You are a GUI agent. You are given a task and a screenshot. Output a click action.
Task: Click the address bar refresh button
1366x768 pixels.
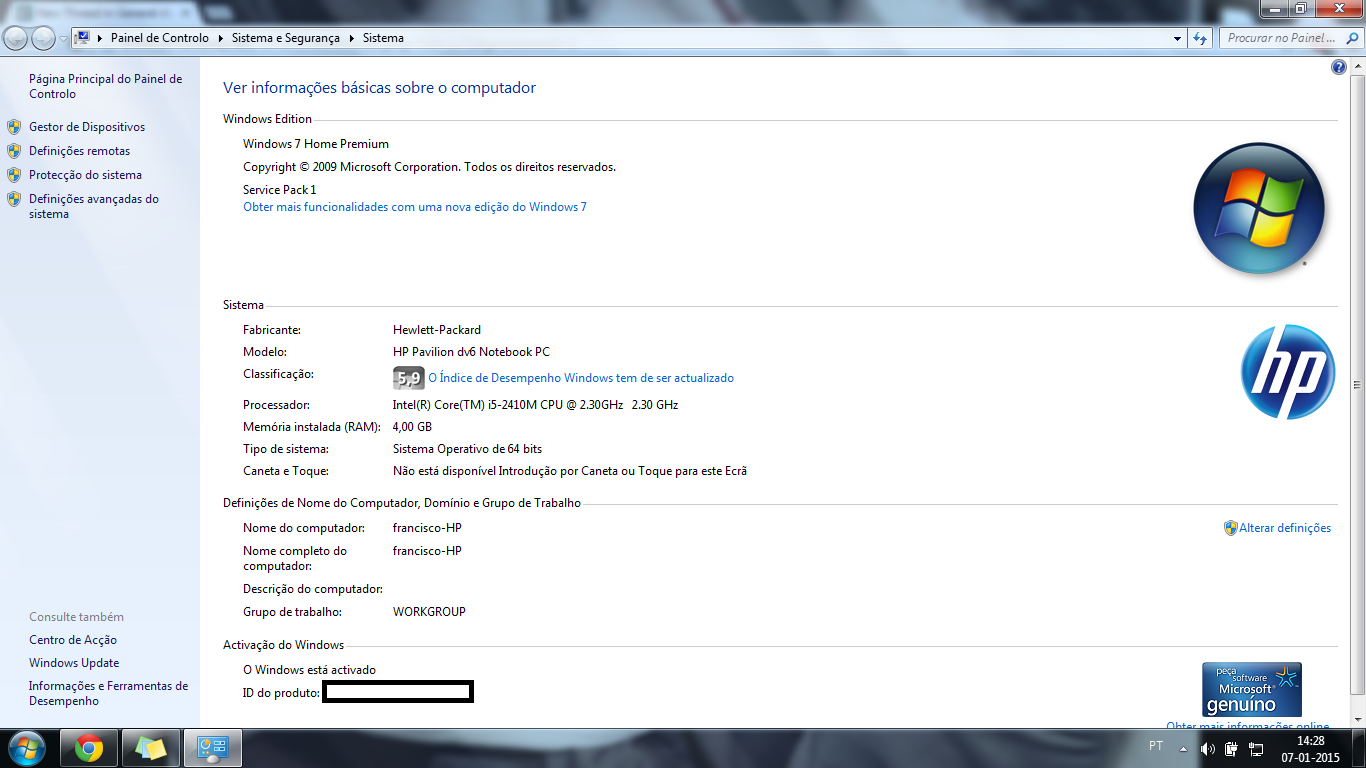click(x=1200, y=38)
